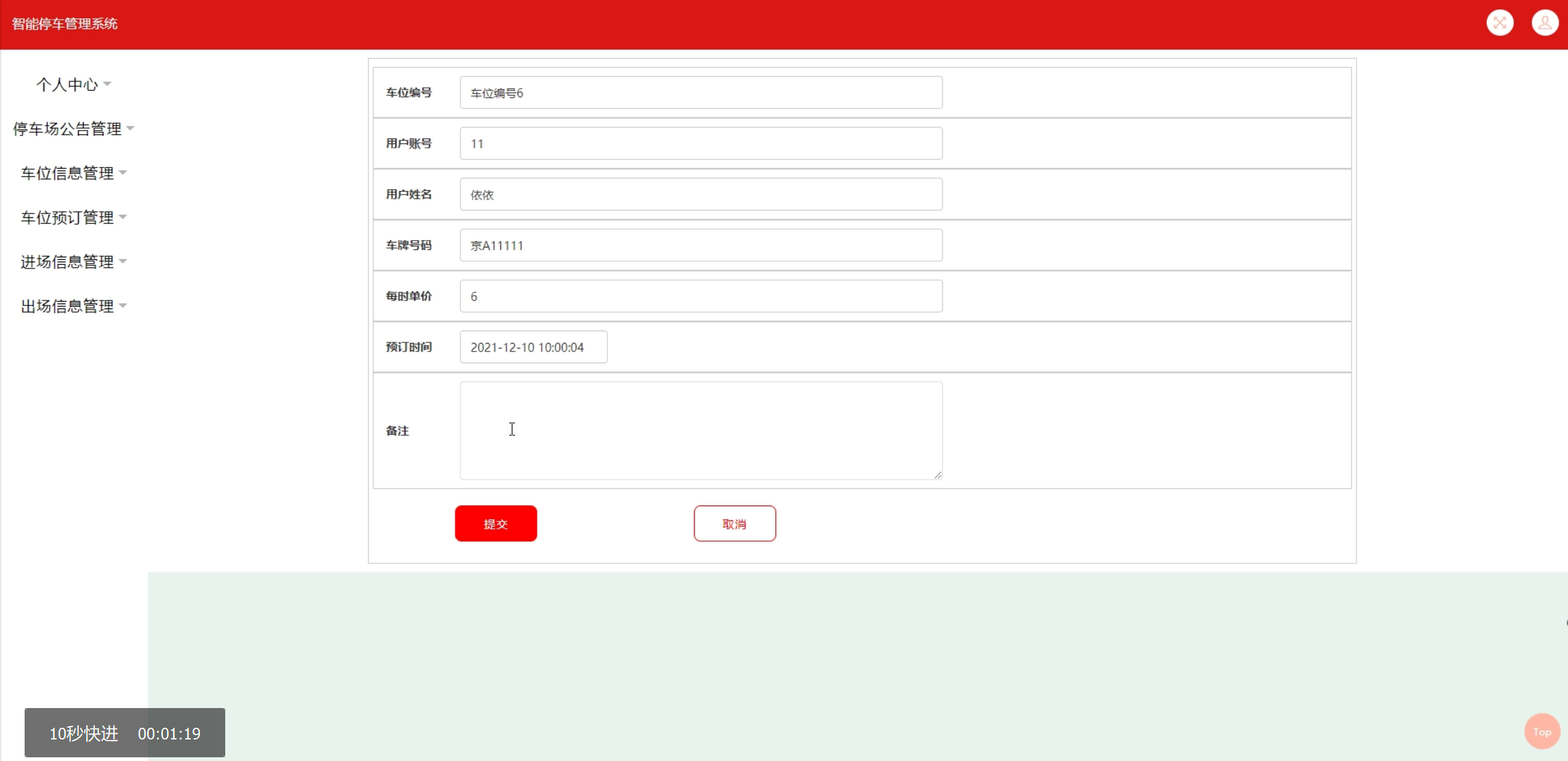Image resolution: width=1568 pixels, height=761 pixels.
Task: Grab the textarea resize handle corner
Action: coord(937,475)
